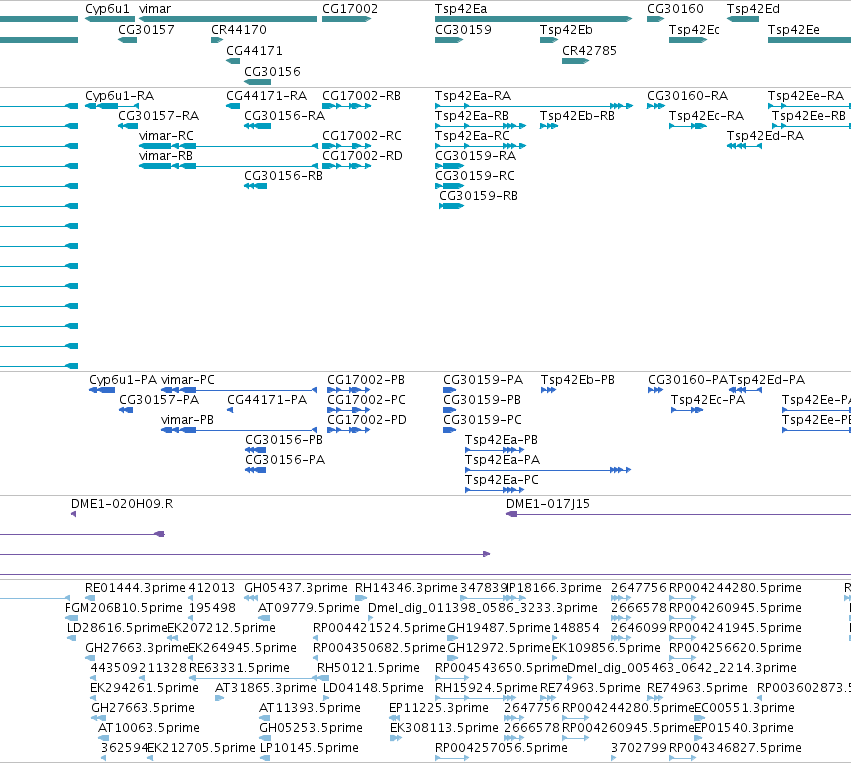Click the Tsp42Ed gene label
851x763 pixels.
[753, 9]
